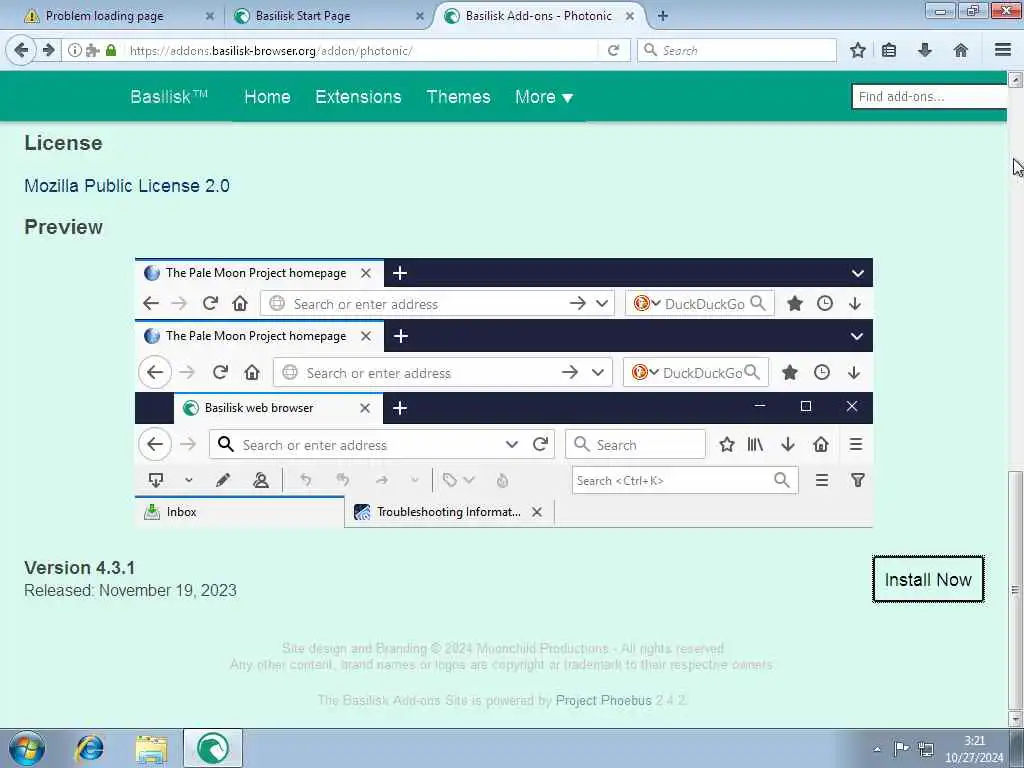Close the Basilisk Add-ons - Photonic tab
This screenshot has height=768, width=1024.
(x=630, y=16)
